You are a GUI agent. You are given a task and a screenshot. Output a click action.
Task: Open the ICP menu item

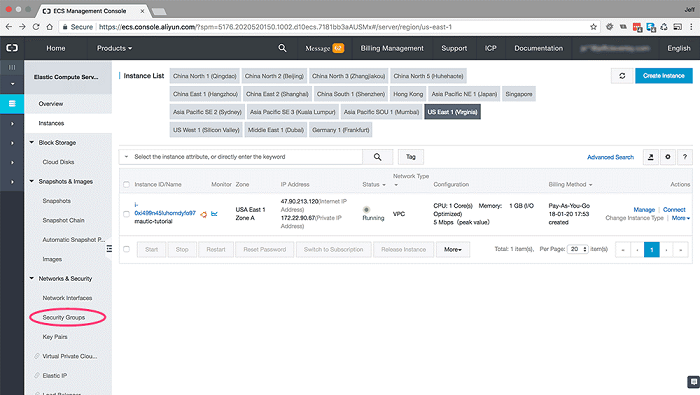491,48
